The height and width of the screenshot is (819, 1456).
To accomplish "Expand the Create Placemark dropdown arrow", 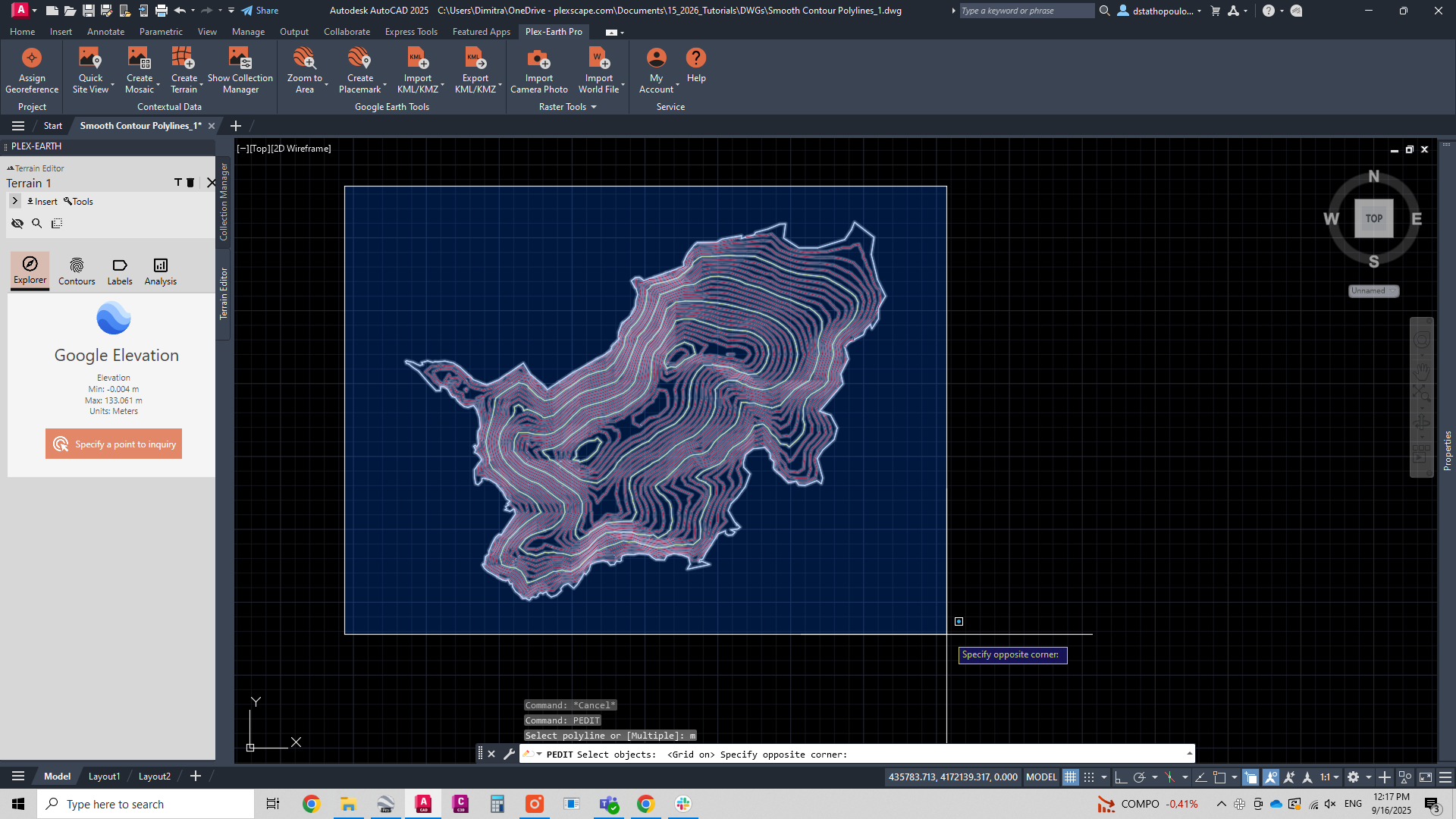I will pos(384,85).
